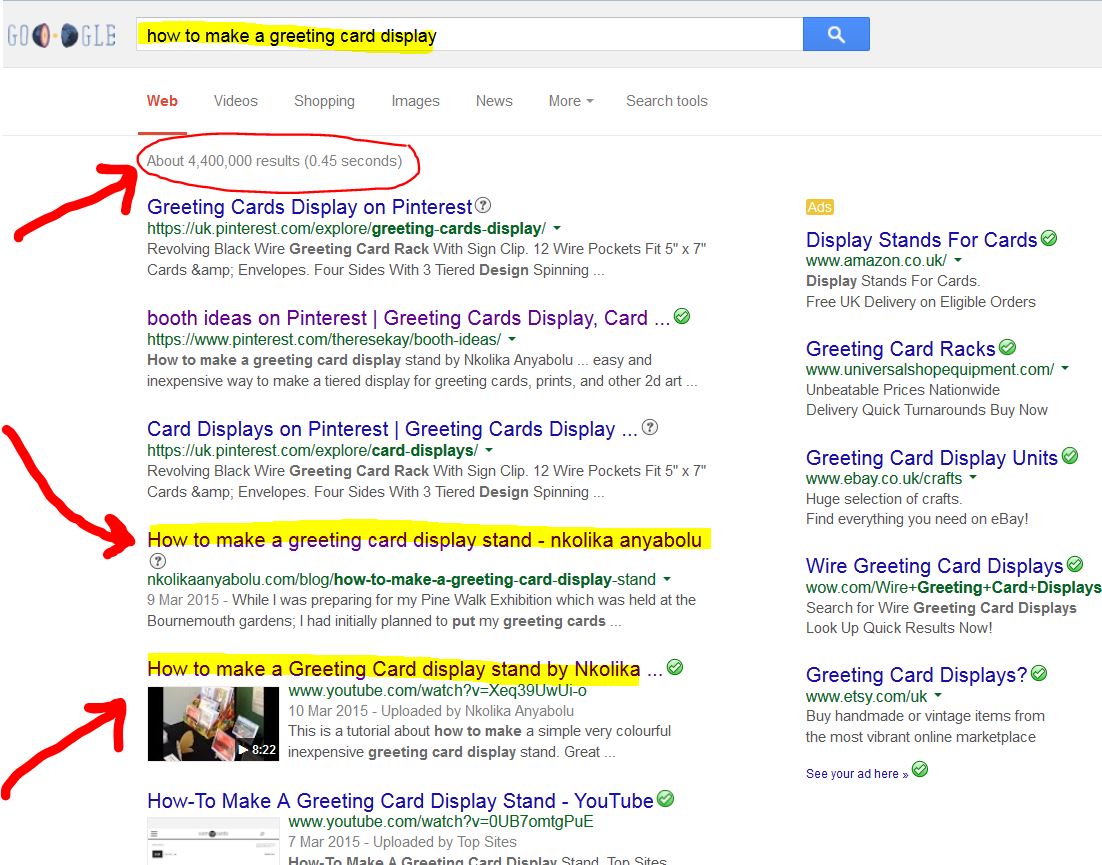This screenshot has width=1102, height=865.
Task: Open the Shopping tab
Action: point(324,100)
